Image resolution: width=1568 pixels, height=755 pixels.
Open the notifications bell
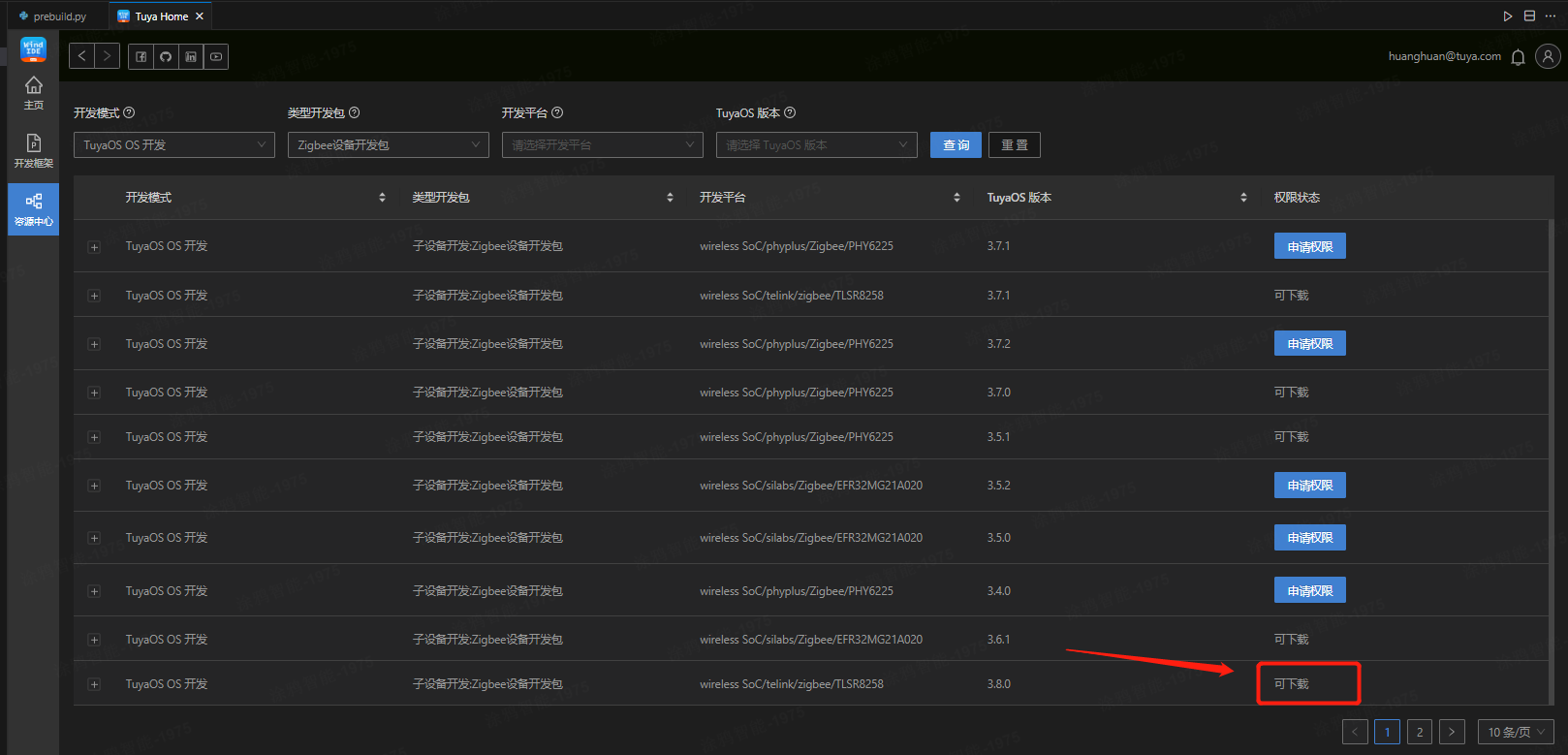coord(1519,57)
